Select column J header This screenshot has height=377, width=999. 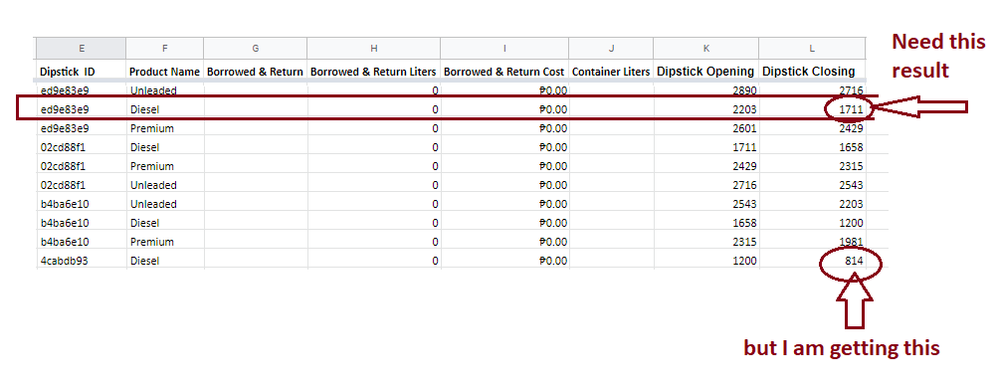pos(611,48)
